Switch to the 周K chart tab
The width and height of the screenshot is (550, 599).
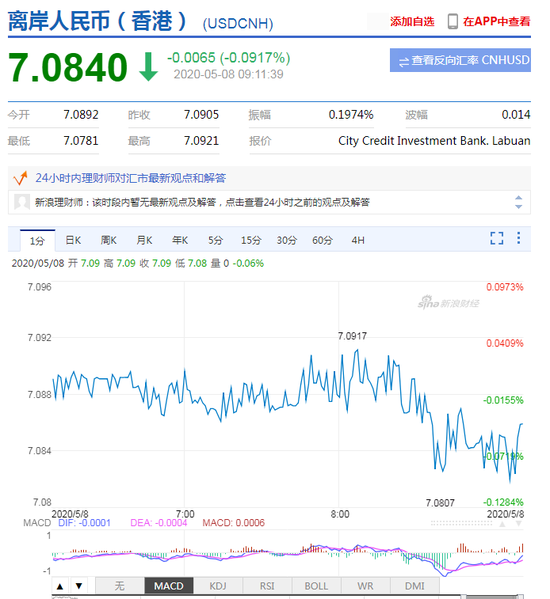108,240
